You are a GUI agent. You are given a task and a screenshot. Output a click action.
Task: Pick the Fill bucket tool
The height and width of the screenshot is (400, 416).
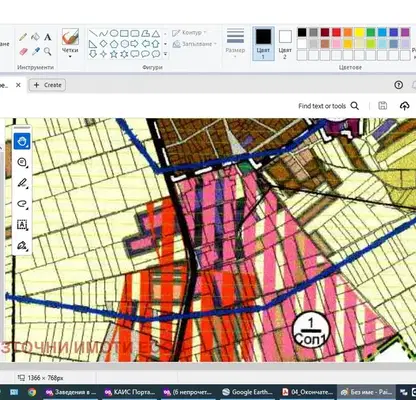pos(35,37)
